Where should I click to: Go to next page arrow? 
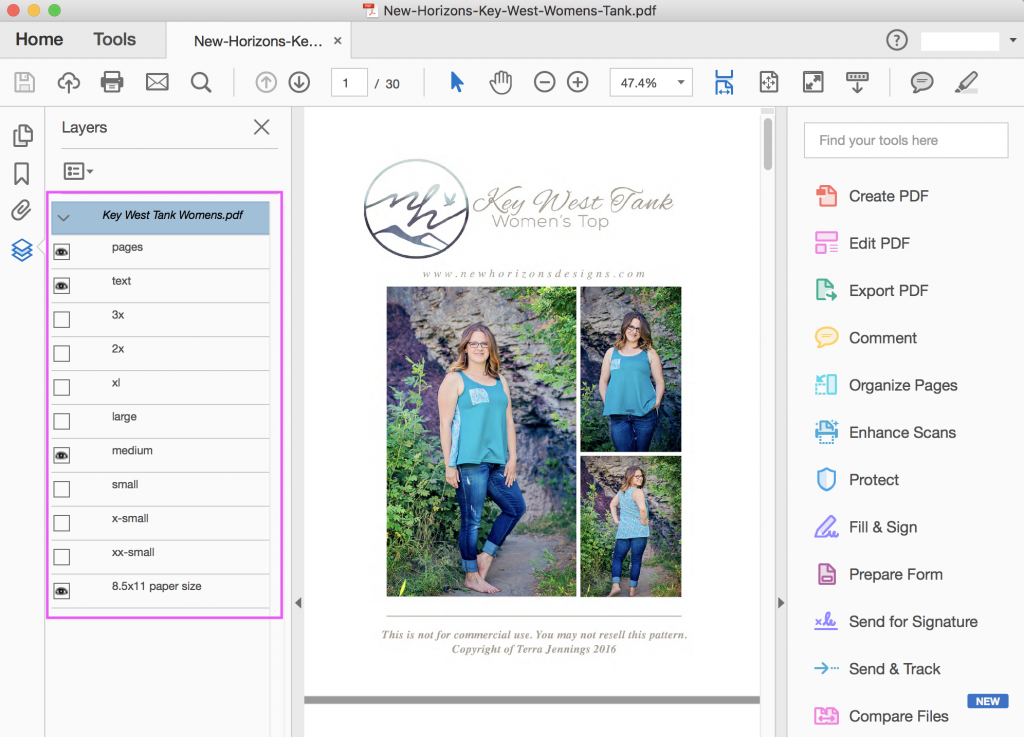tap(299, 82)
